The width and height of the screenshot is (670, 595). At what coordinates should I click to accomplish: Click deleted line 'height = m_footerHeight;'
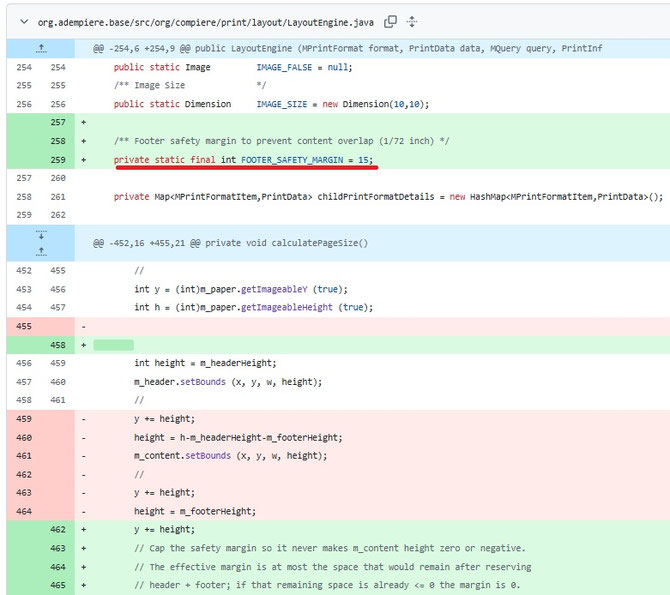tap(195, 511)
